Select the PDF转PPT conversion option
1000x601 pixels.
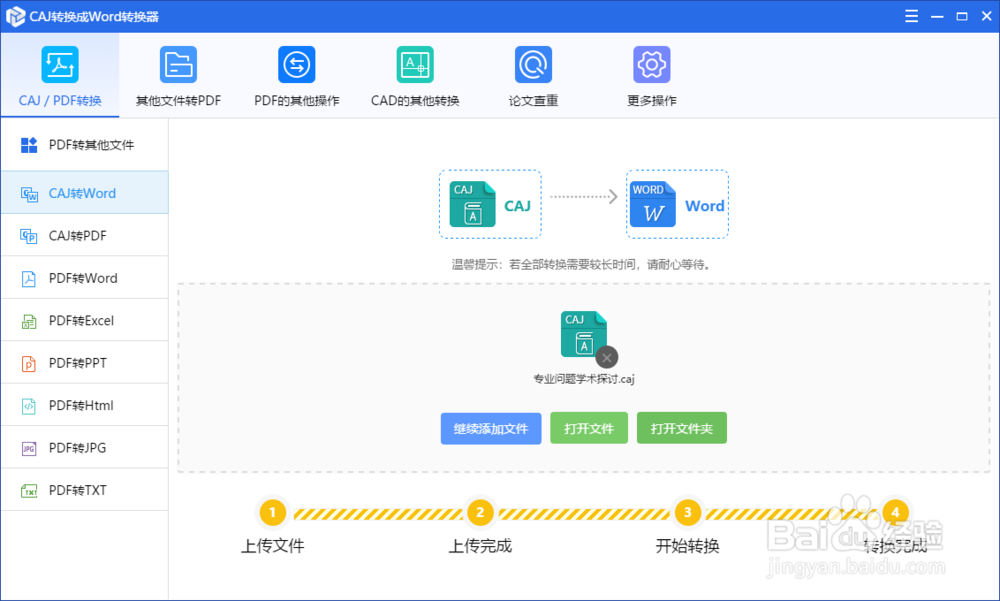coord(84,362)
